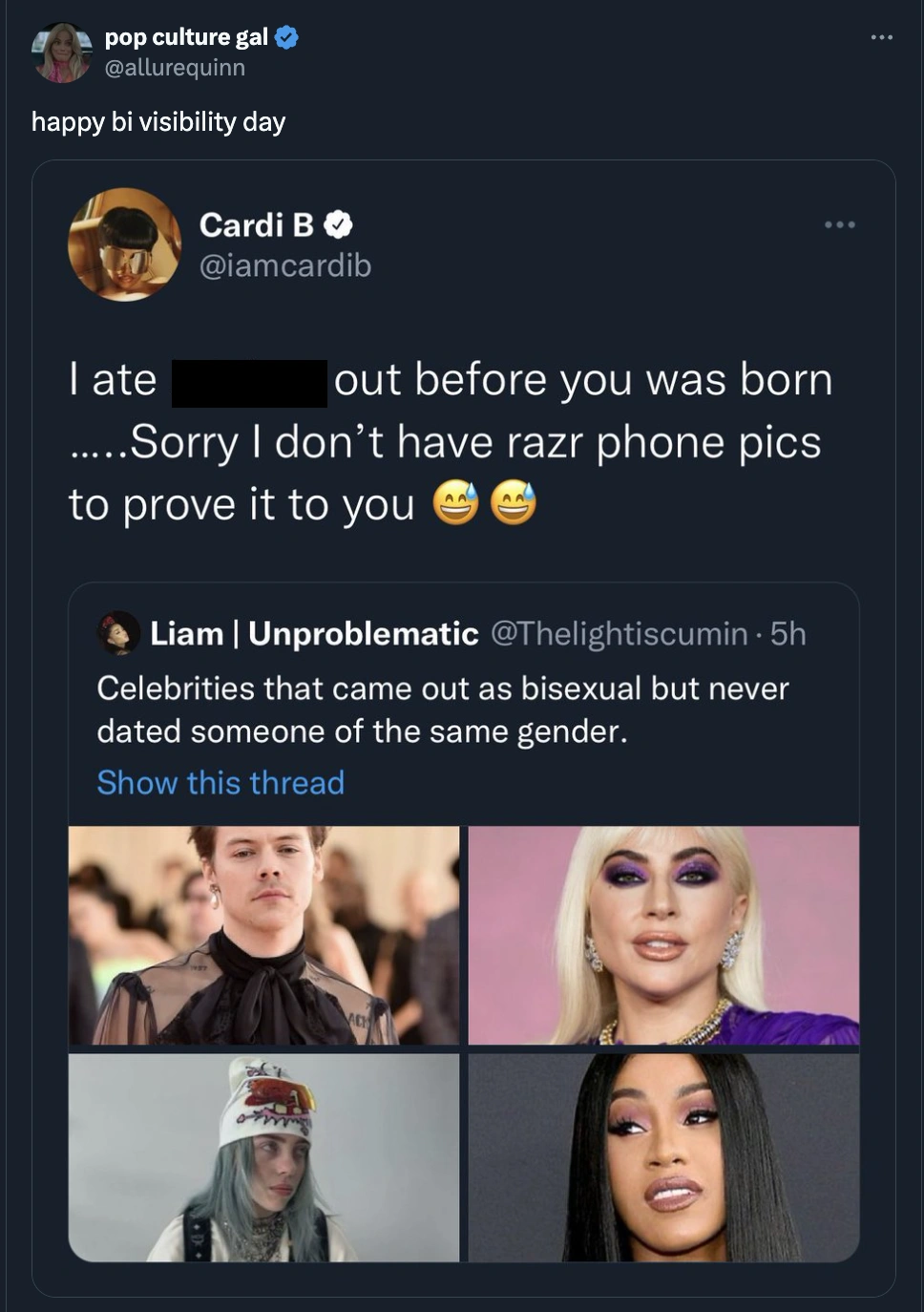
Task: Click the Show this thread link
Action: click(220, 783)
